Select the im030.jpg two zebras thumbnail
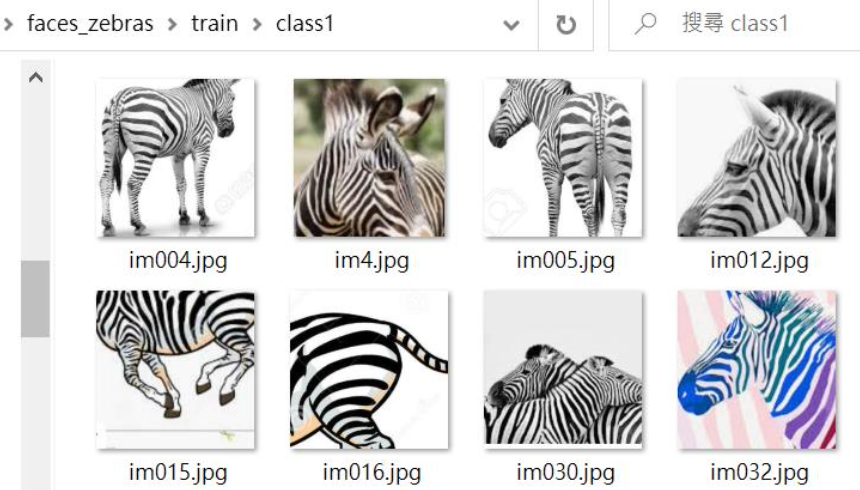This screenshot has width=860, height=490. (x=563, y=368)
